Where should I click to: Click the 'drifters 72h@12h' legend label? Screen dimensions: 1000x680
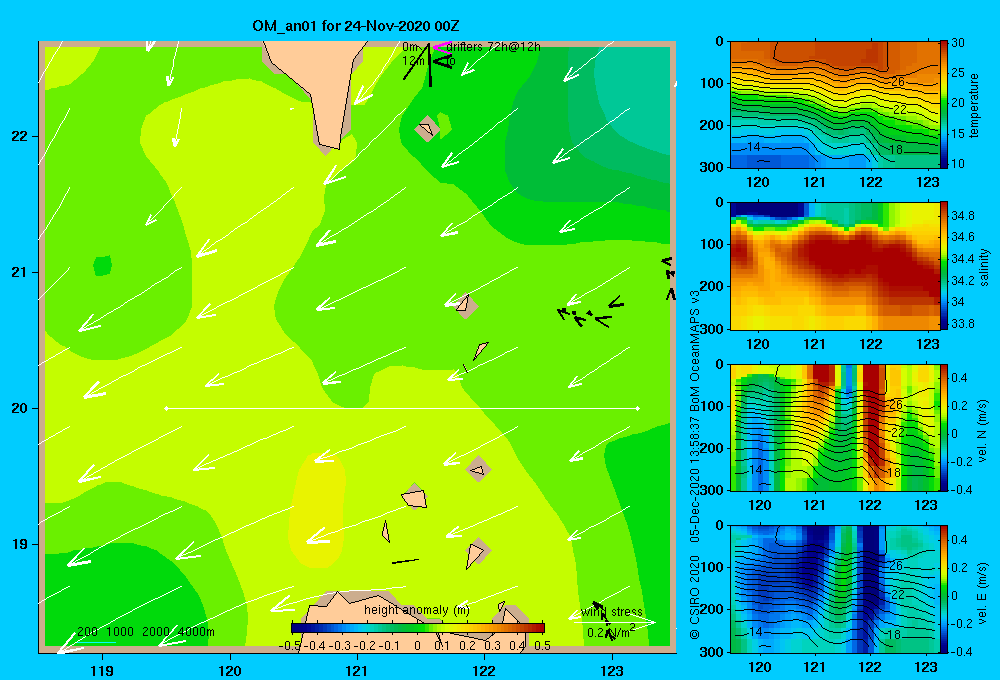tap(493, 47)
